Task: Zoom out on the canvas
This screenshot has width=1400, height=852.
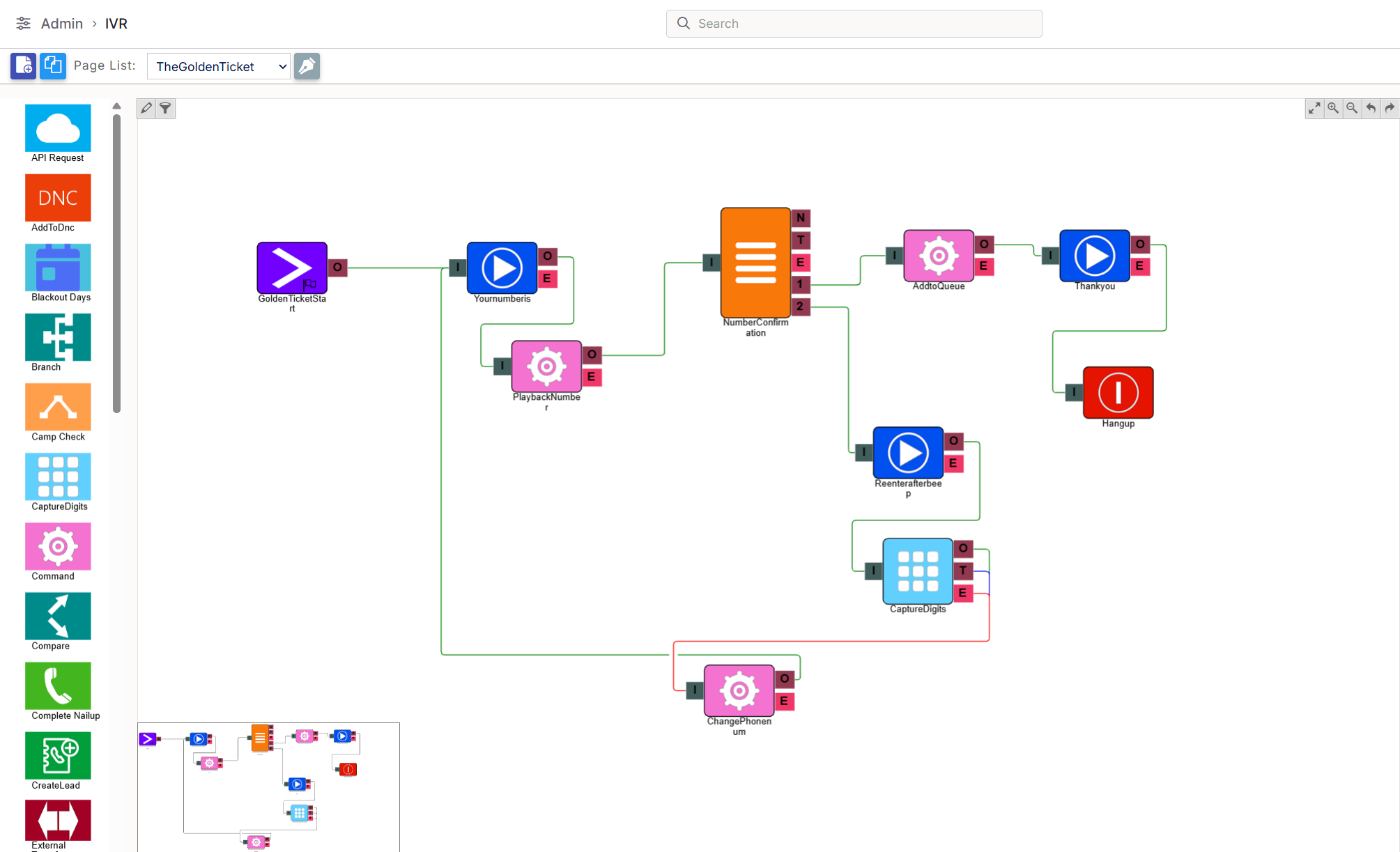Action: pos(1352,108)
